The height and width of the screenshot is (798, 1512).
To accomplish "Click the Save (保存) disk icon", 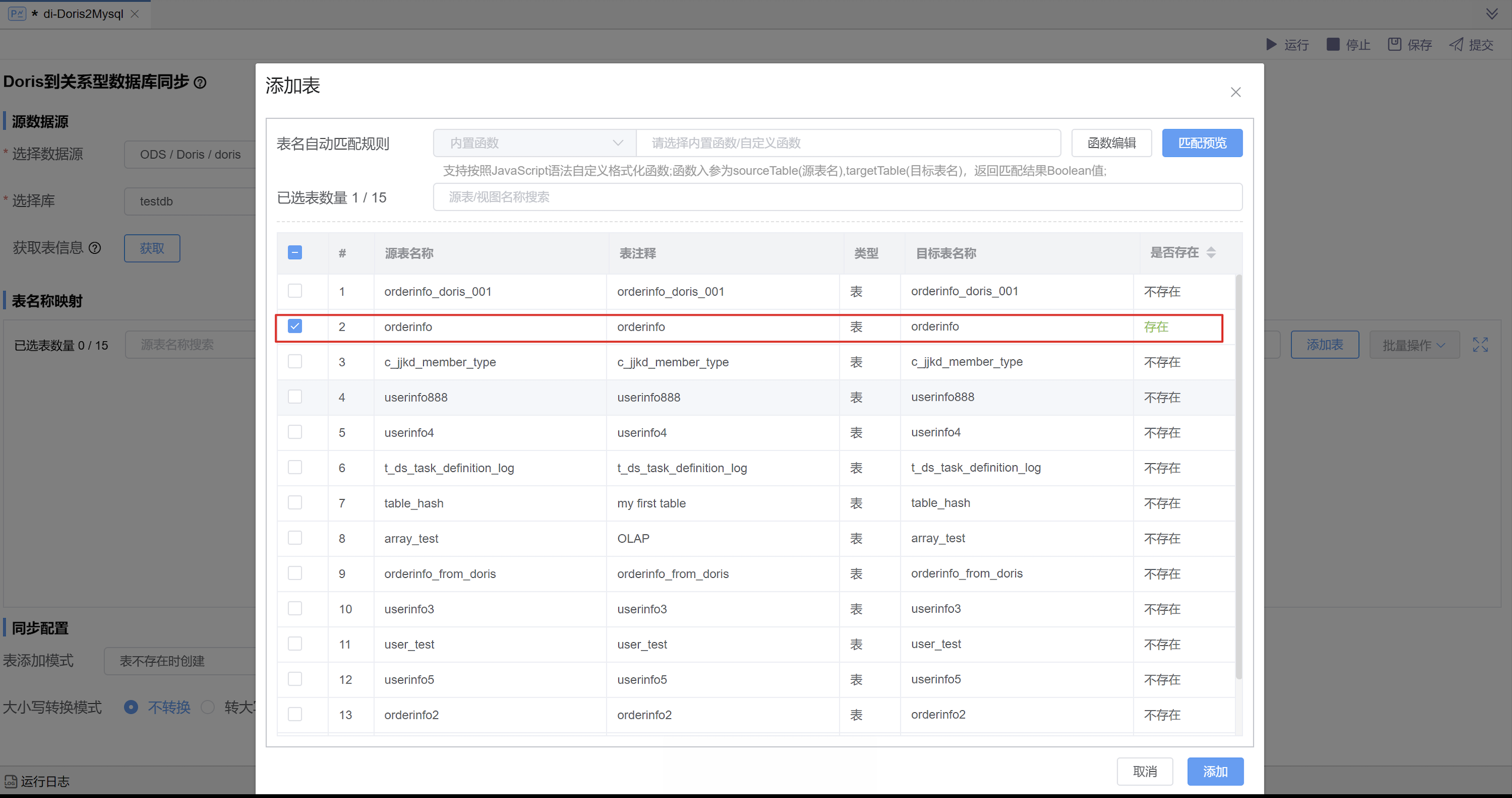I will pos(1394,44).
